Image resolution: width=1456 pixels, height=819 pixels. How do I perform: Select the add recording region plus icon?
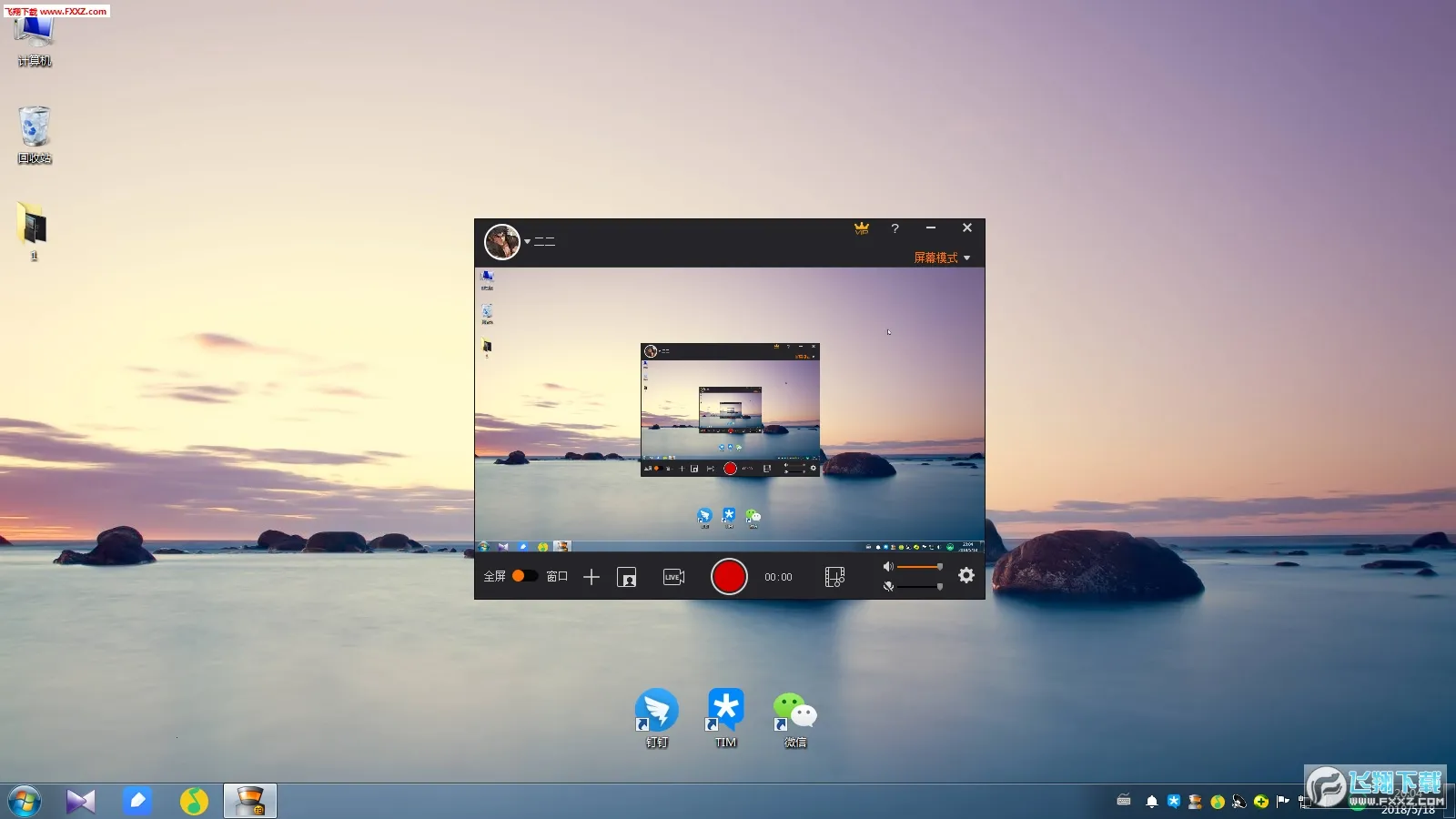pyautogui.click(x=592, y=577)
